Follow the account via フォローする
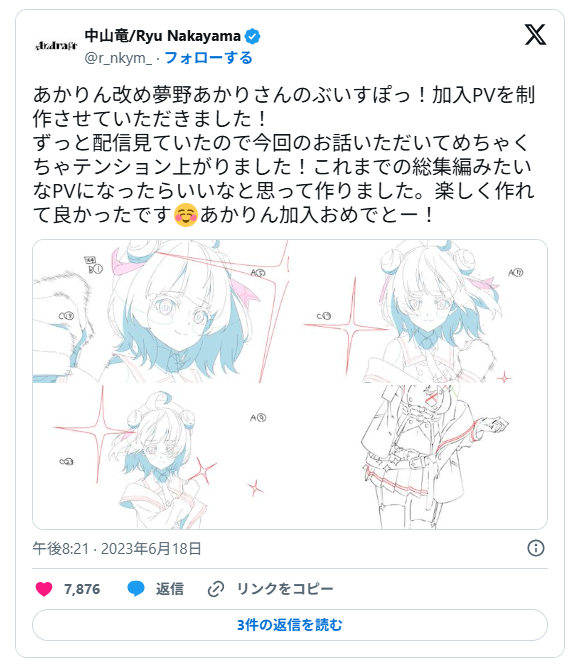Image resolution: width=576 pixels, height=667 pixels. [x=208, y=58]
